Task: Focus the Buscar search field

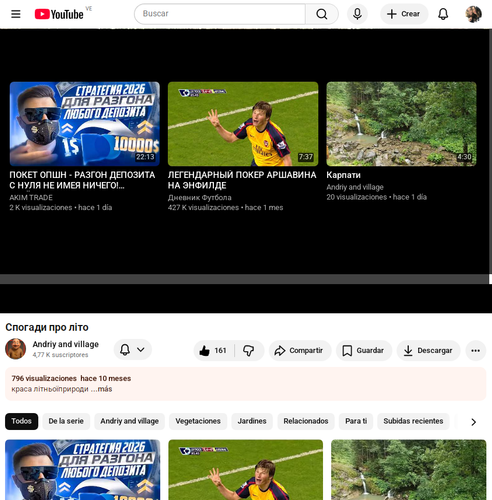Action: pos(220,14)
